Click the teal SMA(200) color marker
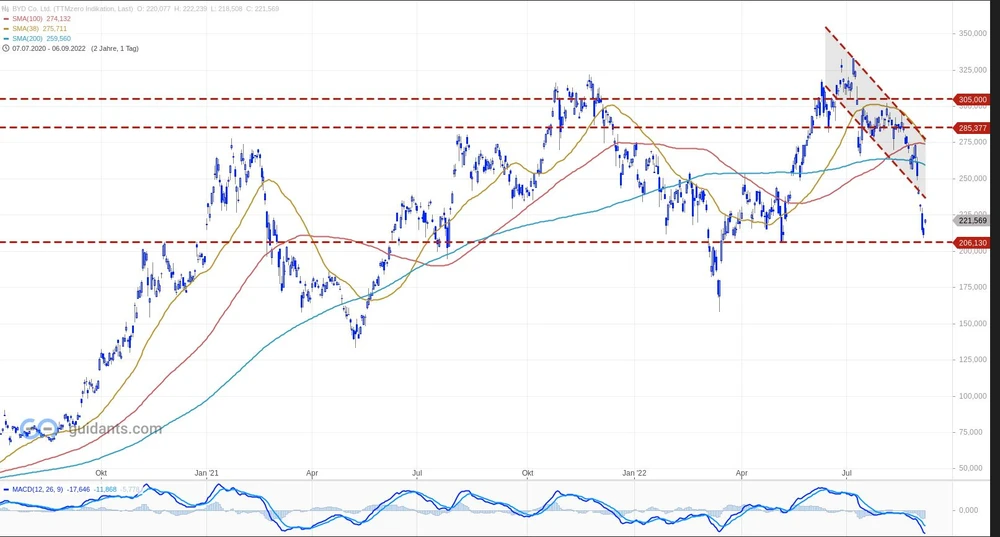 click(x=6, y=38)
